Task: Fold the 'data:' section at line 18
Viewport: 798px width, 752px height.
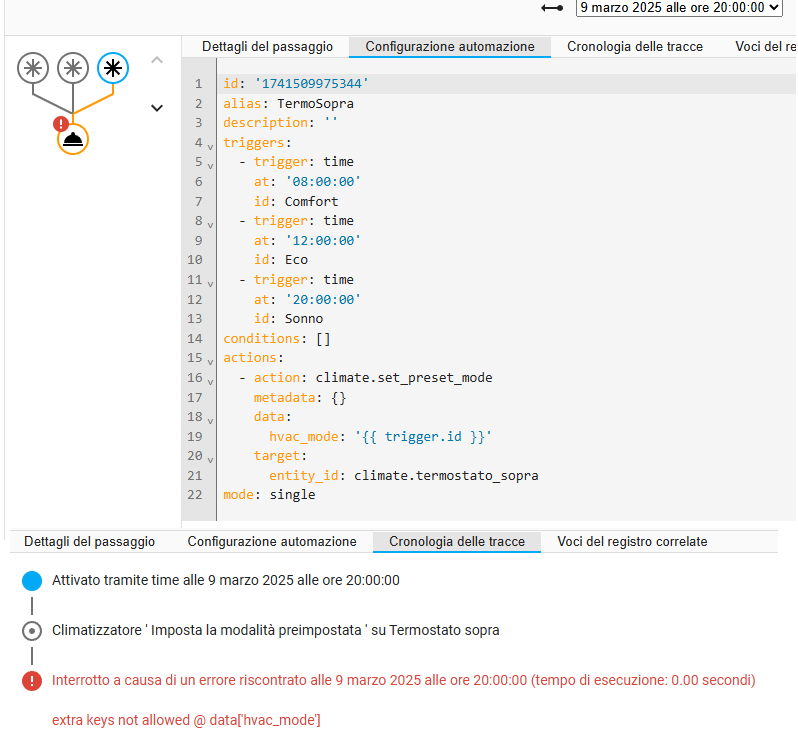Action: pos(211,420)
